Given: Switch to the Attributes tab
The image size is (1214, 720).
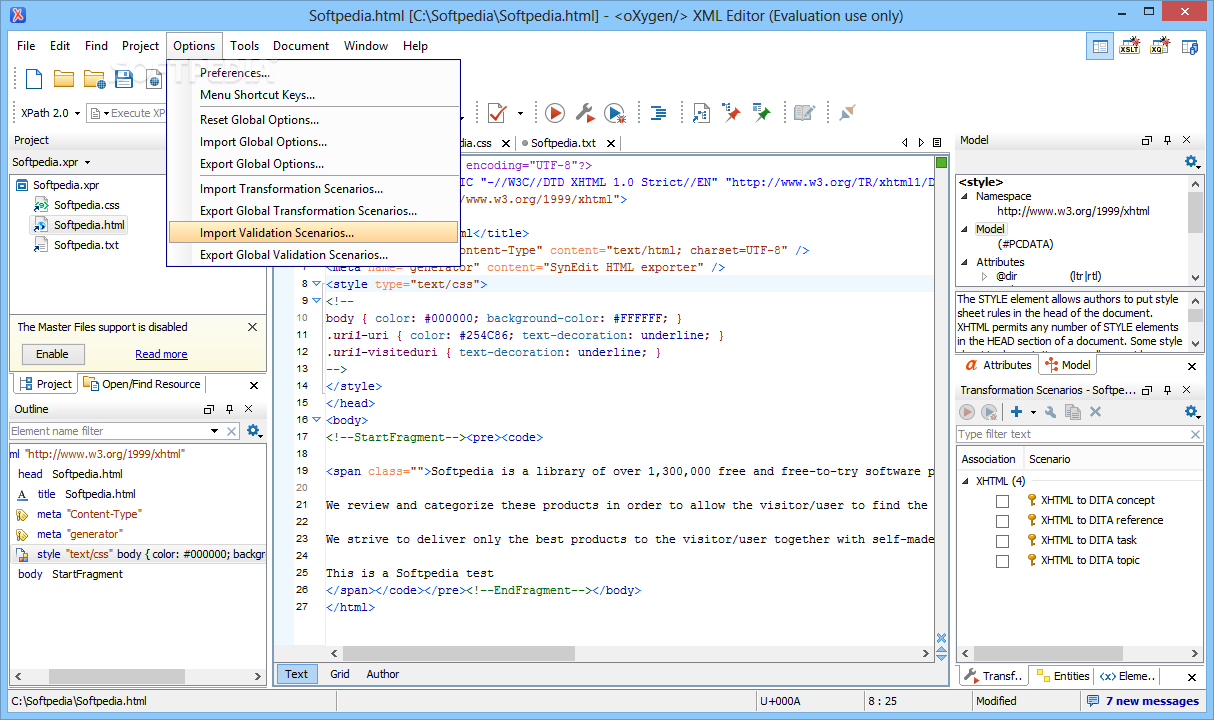Looking at the screenshot, I should (x=998, y=365).
